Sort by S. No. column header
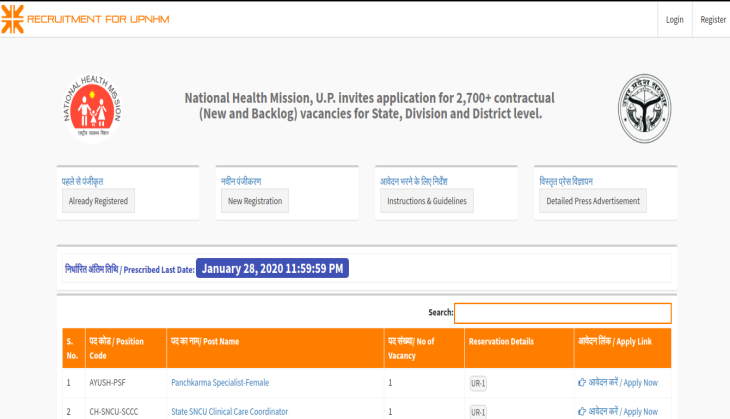The height and width of the screenshot is (419, 730). point(74,348)
